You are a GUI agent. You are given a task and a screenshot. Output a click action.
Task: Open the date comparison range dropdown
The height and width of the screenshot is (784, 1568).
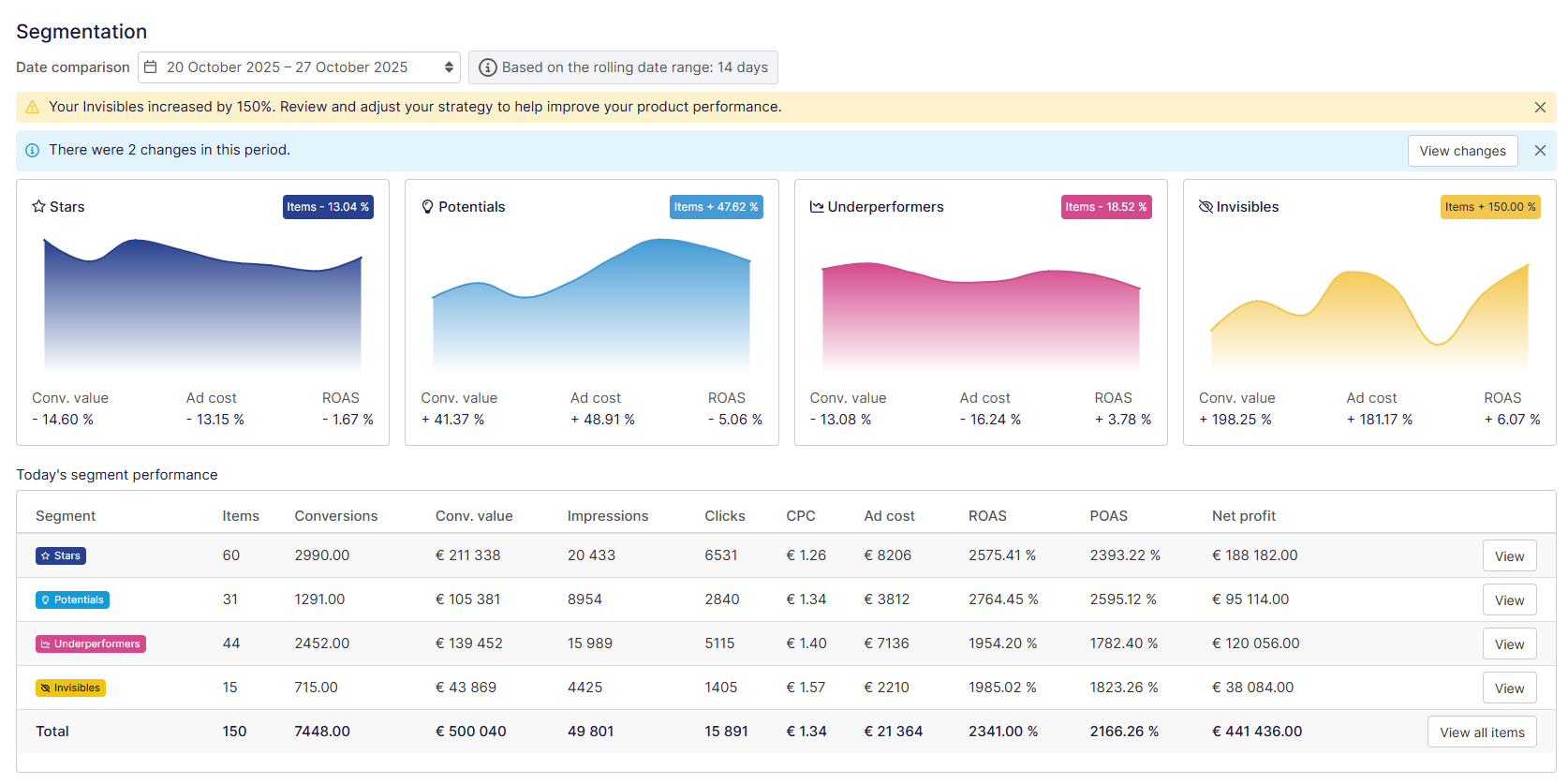[299, 67]
